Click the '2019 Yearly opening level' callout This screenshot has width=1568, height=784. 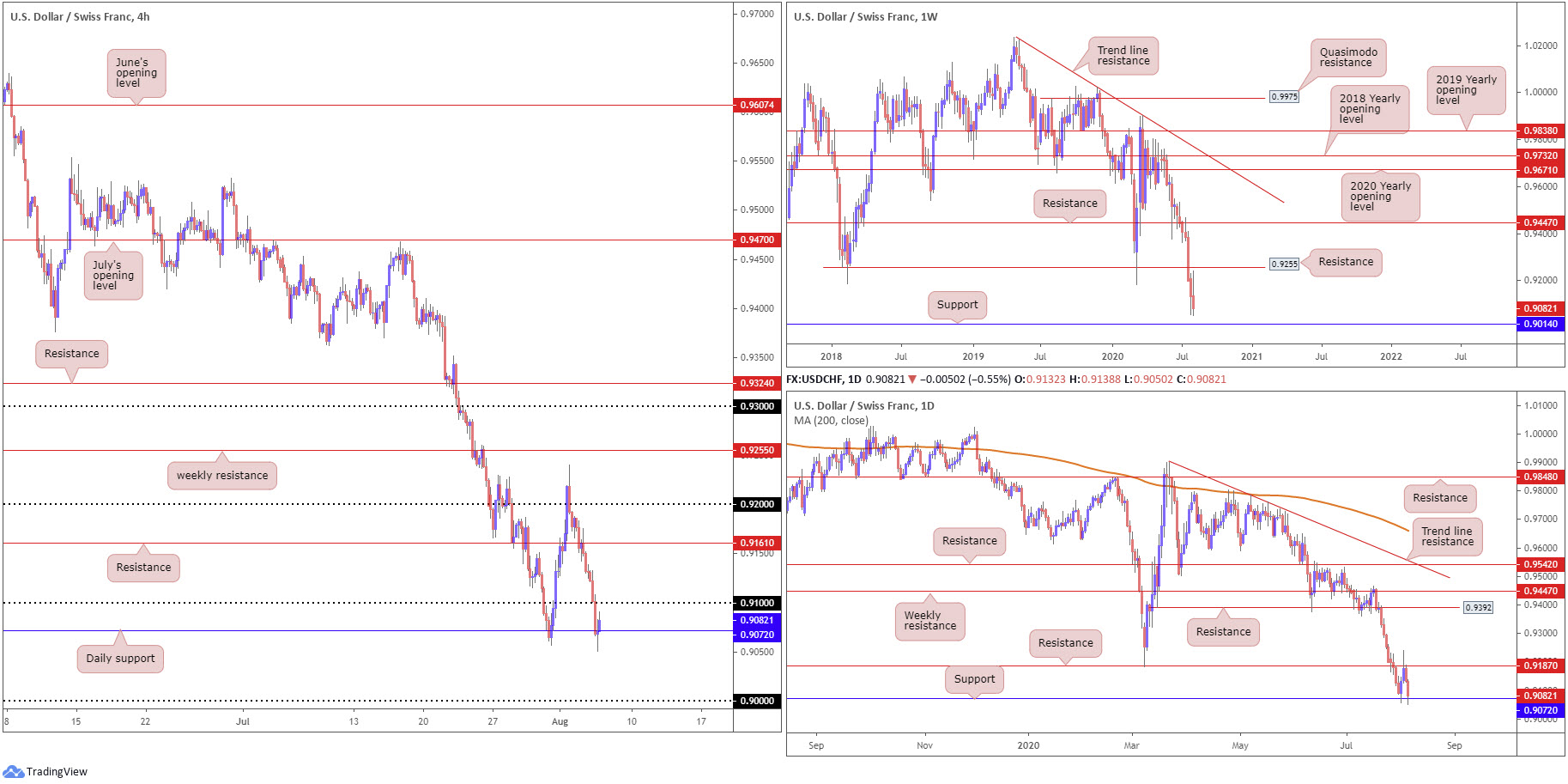pos(1466,90)
